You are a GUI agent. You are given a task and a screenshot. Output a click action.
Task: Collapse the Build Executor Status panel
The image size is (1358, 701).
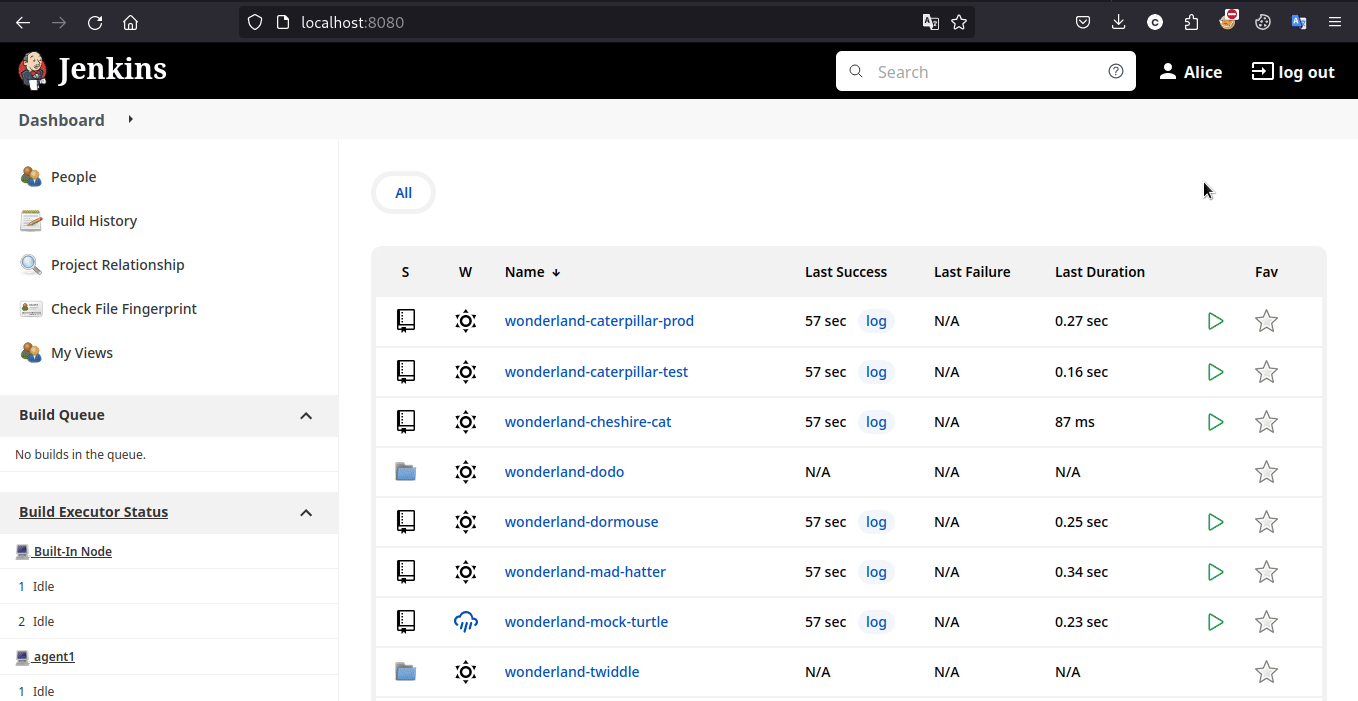tap(306, 512)
